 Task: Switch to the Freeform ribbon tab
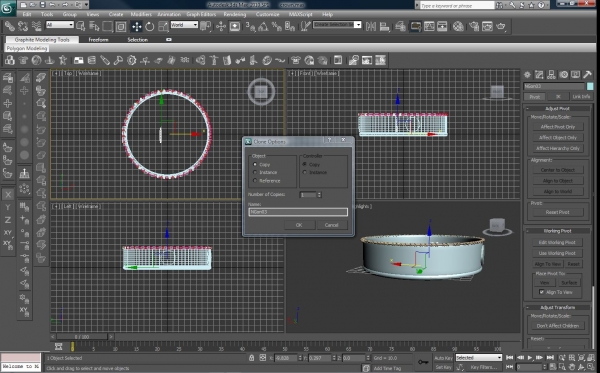click(x=98, y=39)
